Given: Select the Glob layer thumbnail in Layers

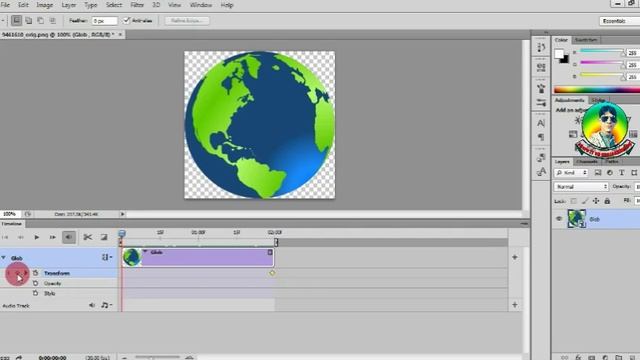Looking at the screenshot, I should click(577, 219).
